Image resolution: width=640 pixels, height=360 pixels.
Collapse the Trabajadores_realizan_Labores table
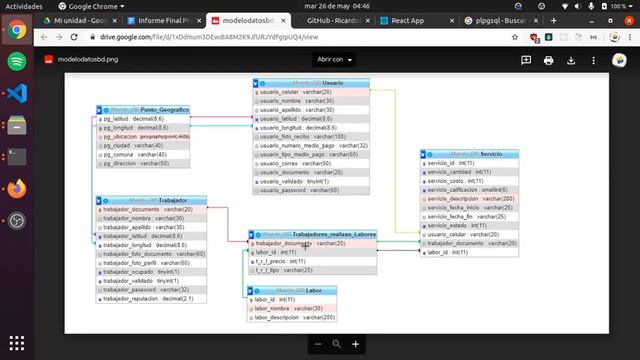tap(251, 235)
